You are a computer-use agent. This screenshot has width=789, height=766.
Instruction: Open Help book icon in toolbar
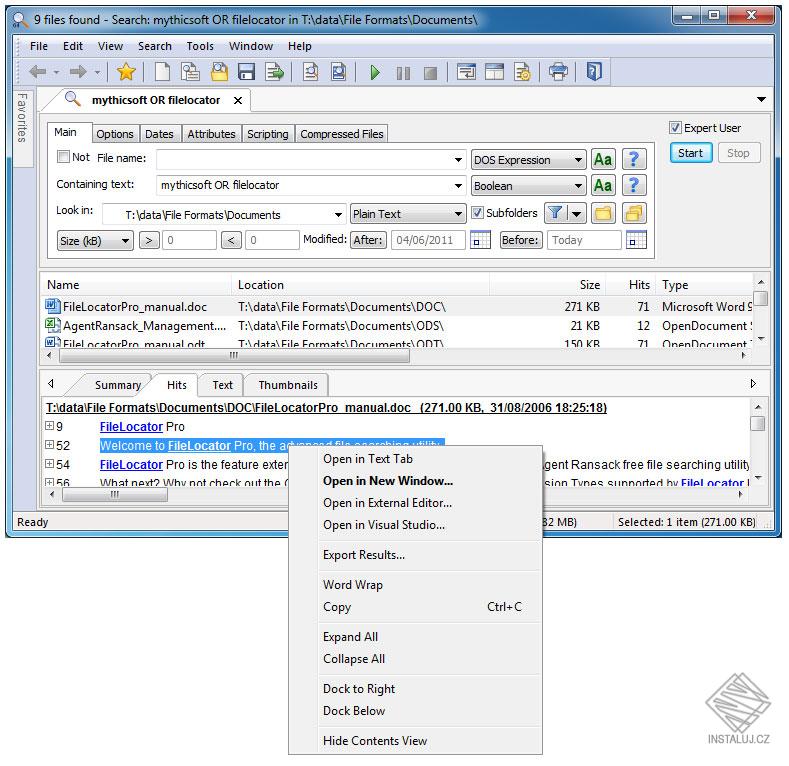pyautogui.click(x=594, y=71)
